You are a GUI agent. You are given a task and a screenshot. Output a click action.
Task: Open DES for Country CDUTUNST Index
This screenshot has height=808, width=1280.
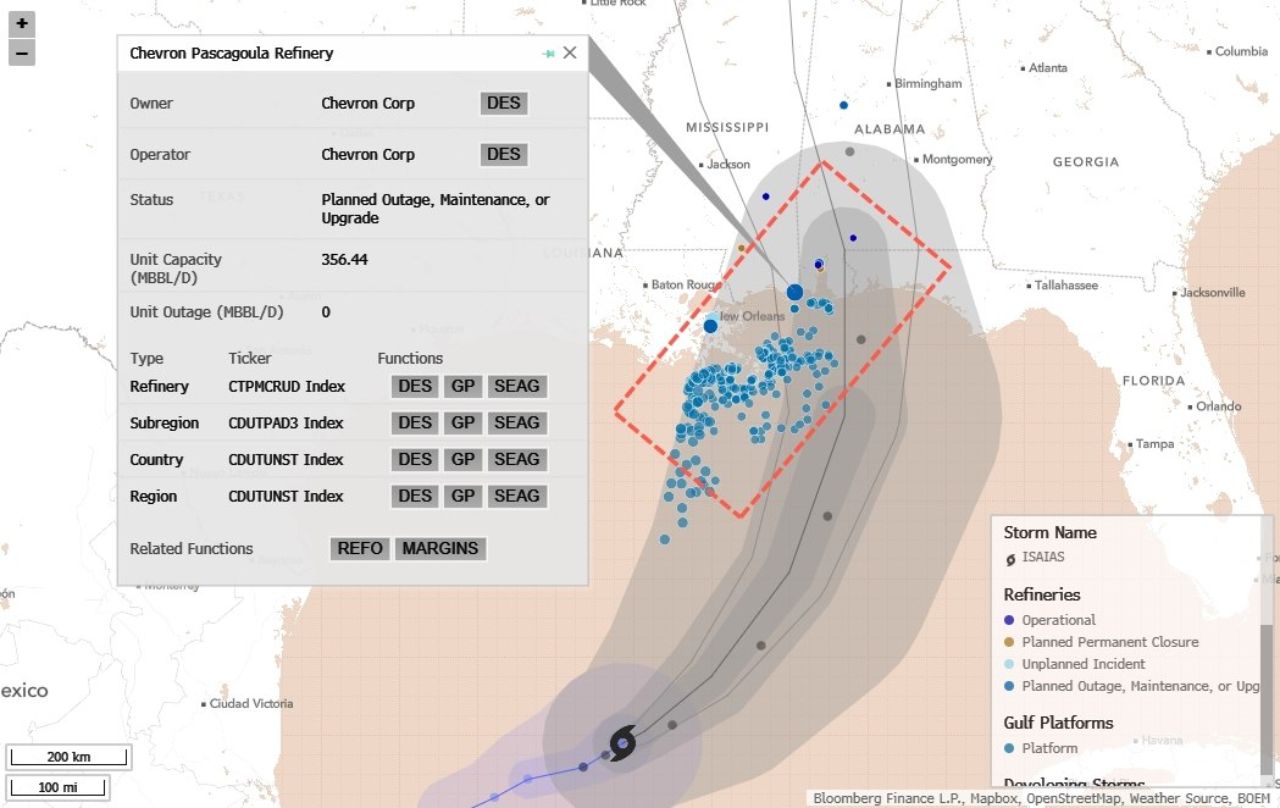click(x=415, y=460)
